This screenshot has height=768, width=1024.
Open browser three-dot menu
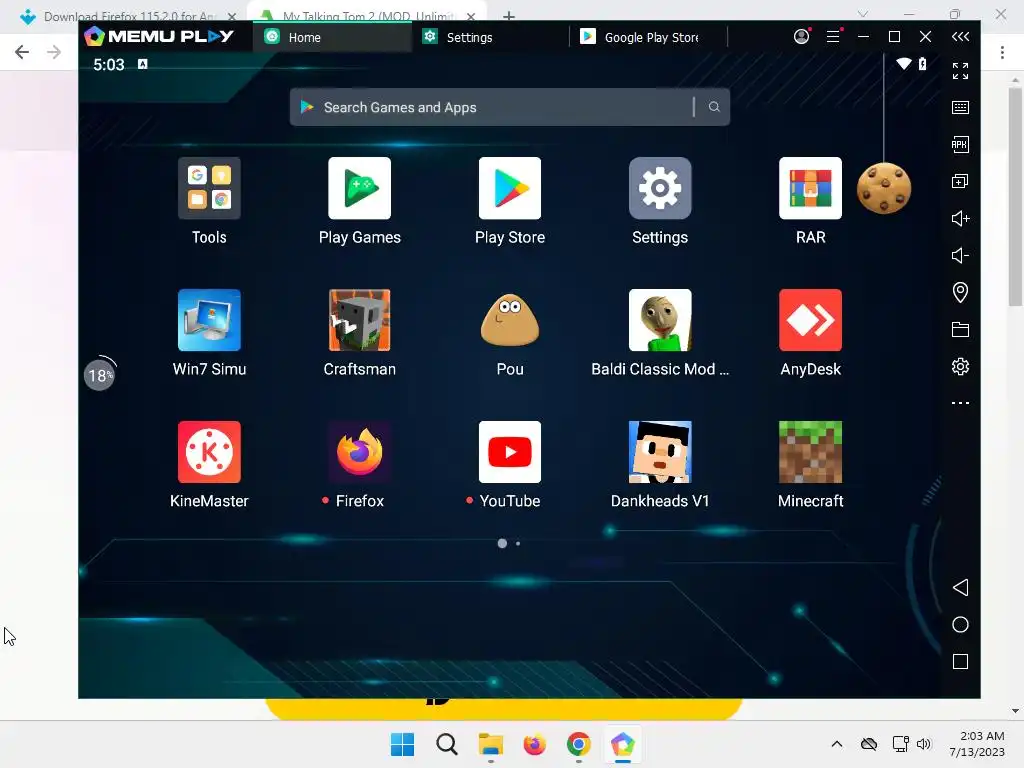tap(1002, 52)
